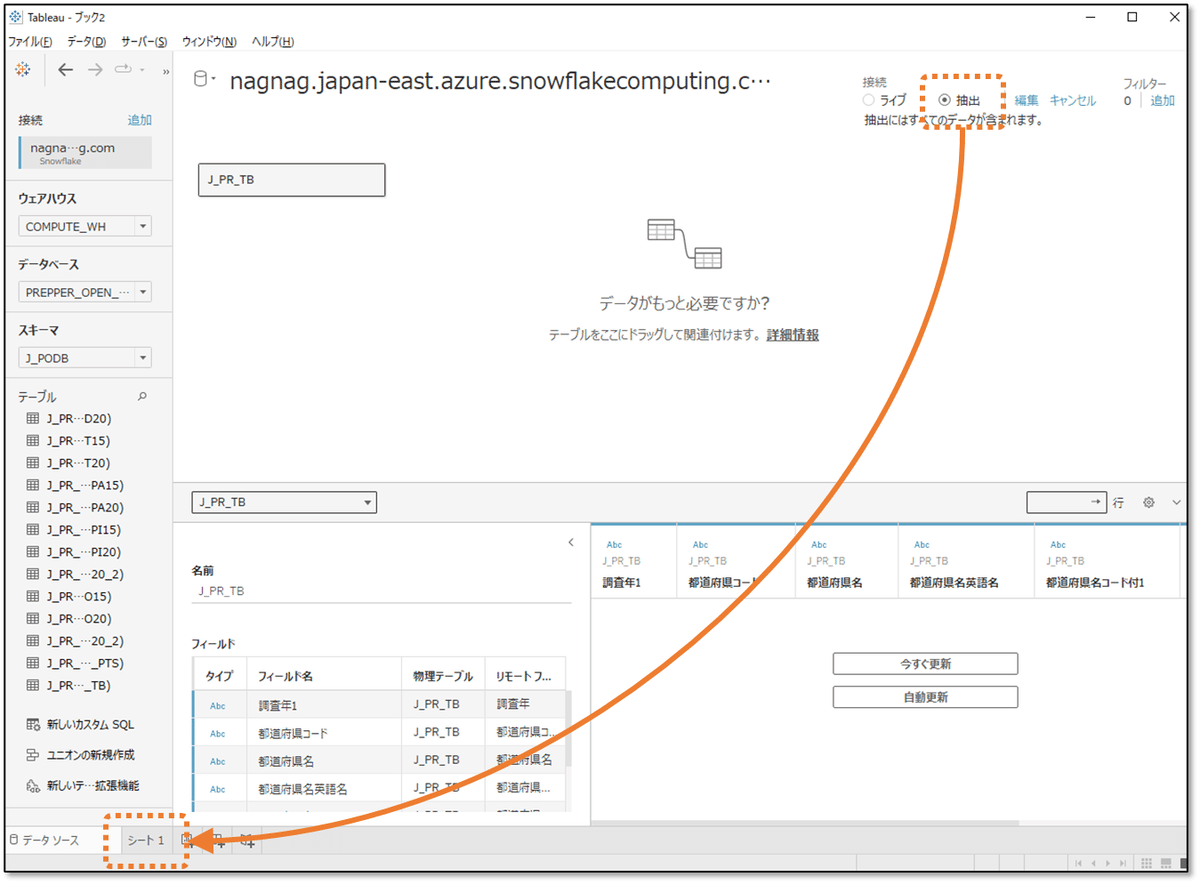Select table J_PR_···PA20) in table list
The height and width of the screenshot is (884, 1200).
[85, 507]
